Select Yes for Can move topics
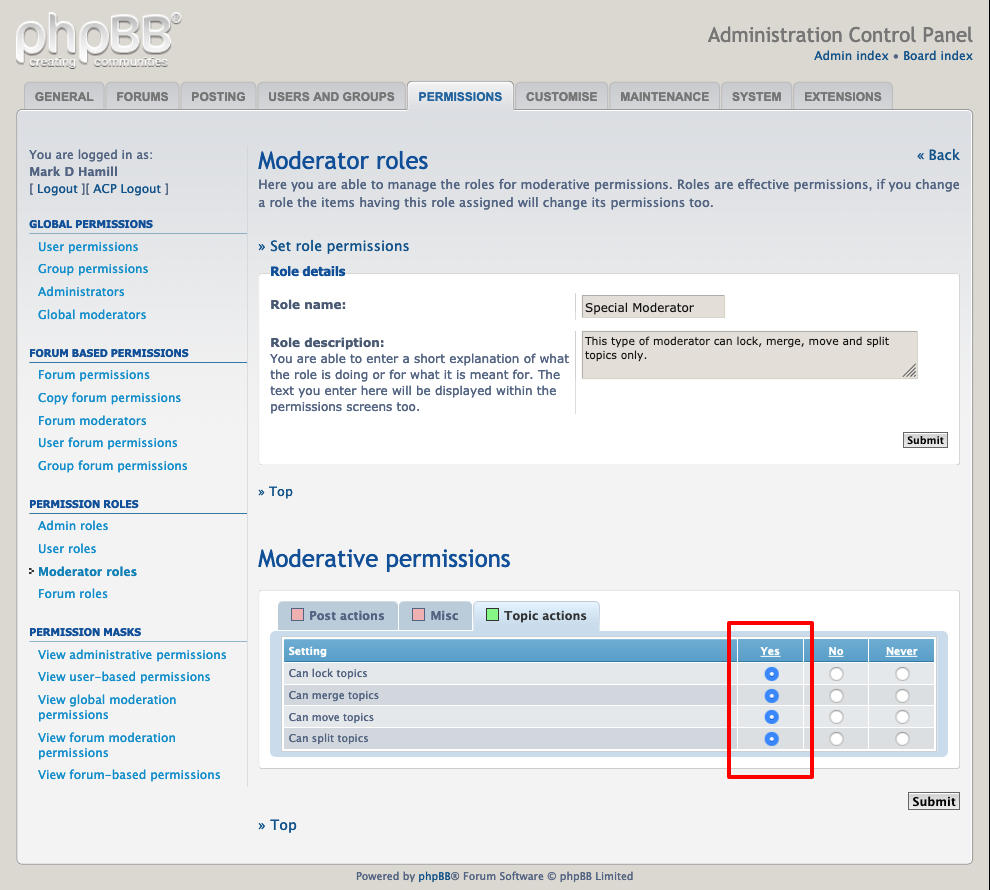The height and width of the screenshot is (890, 990). click(x=771, y=717)
